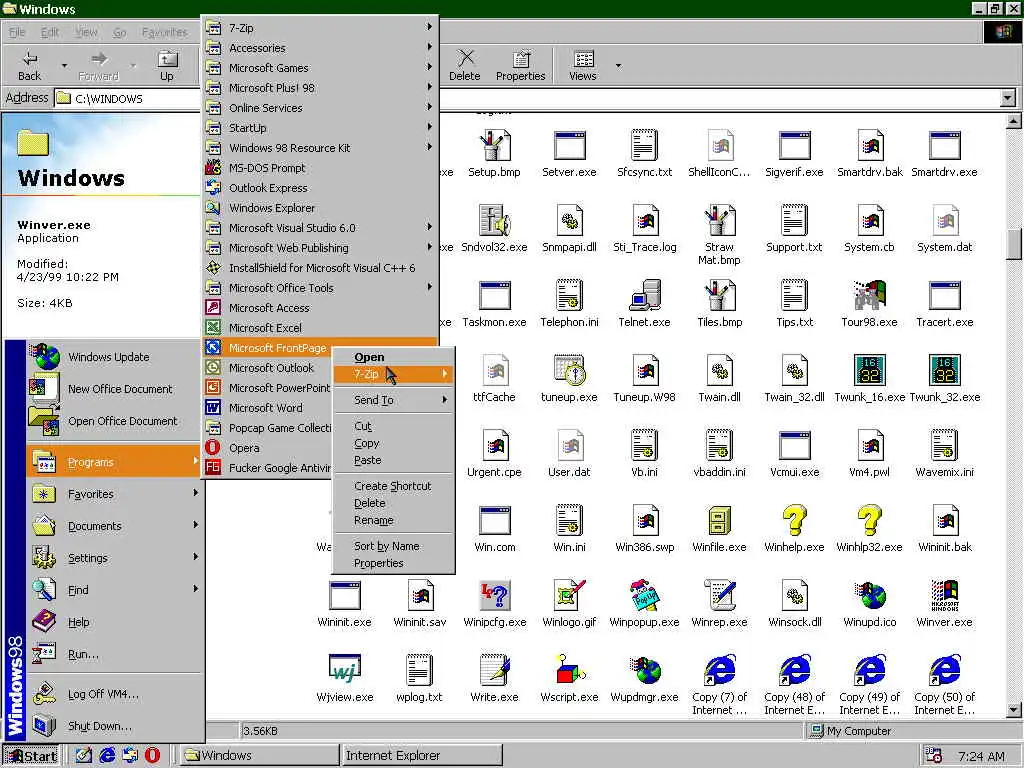Screen dimensions: 1024x768
Task: Select the Twunk_16.exe icon
Action: tap(869, 370)
